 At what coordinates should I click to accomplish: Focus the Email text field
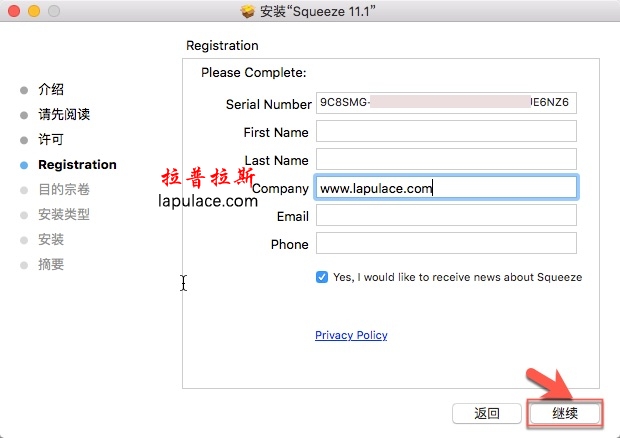(446, 215)
